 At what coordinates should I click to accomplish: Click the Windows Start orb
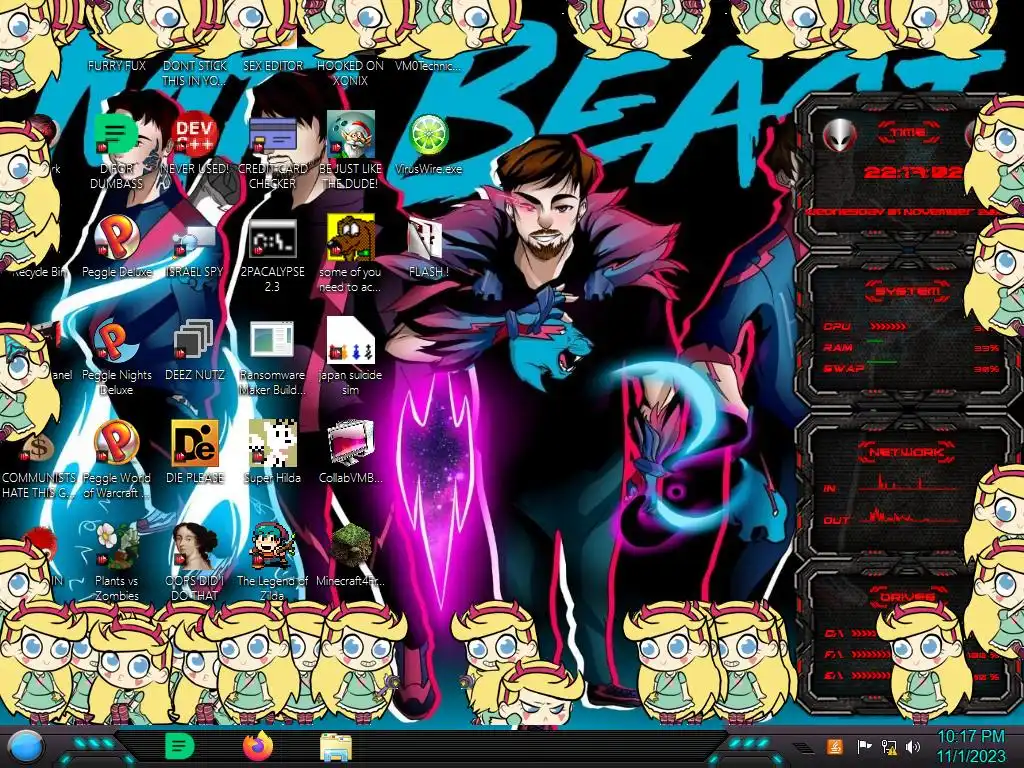pyautogui.click(x=26, y=747)
